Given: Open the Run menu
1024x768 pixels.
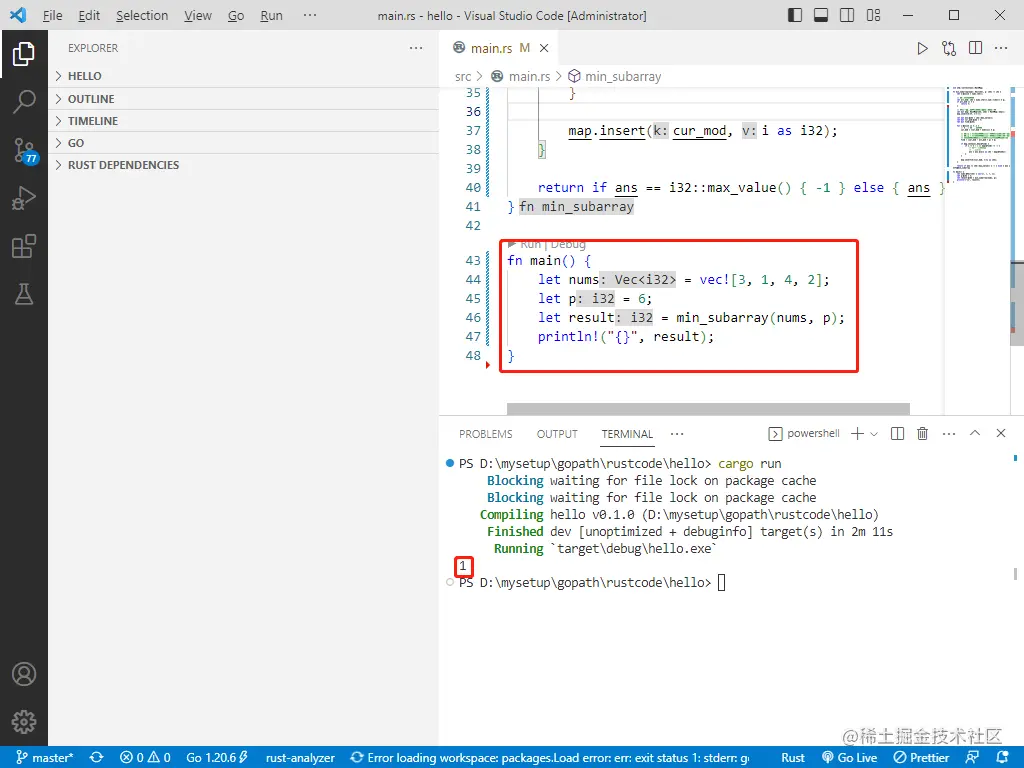Looking at the screenshot, I should (x=271, y=16).
